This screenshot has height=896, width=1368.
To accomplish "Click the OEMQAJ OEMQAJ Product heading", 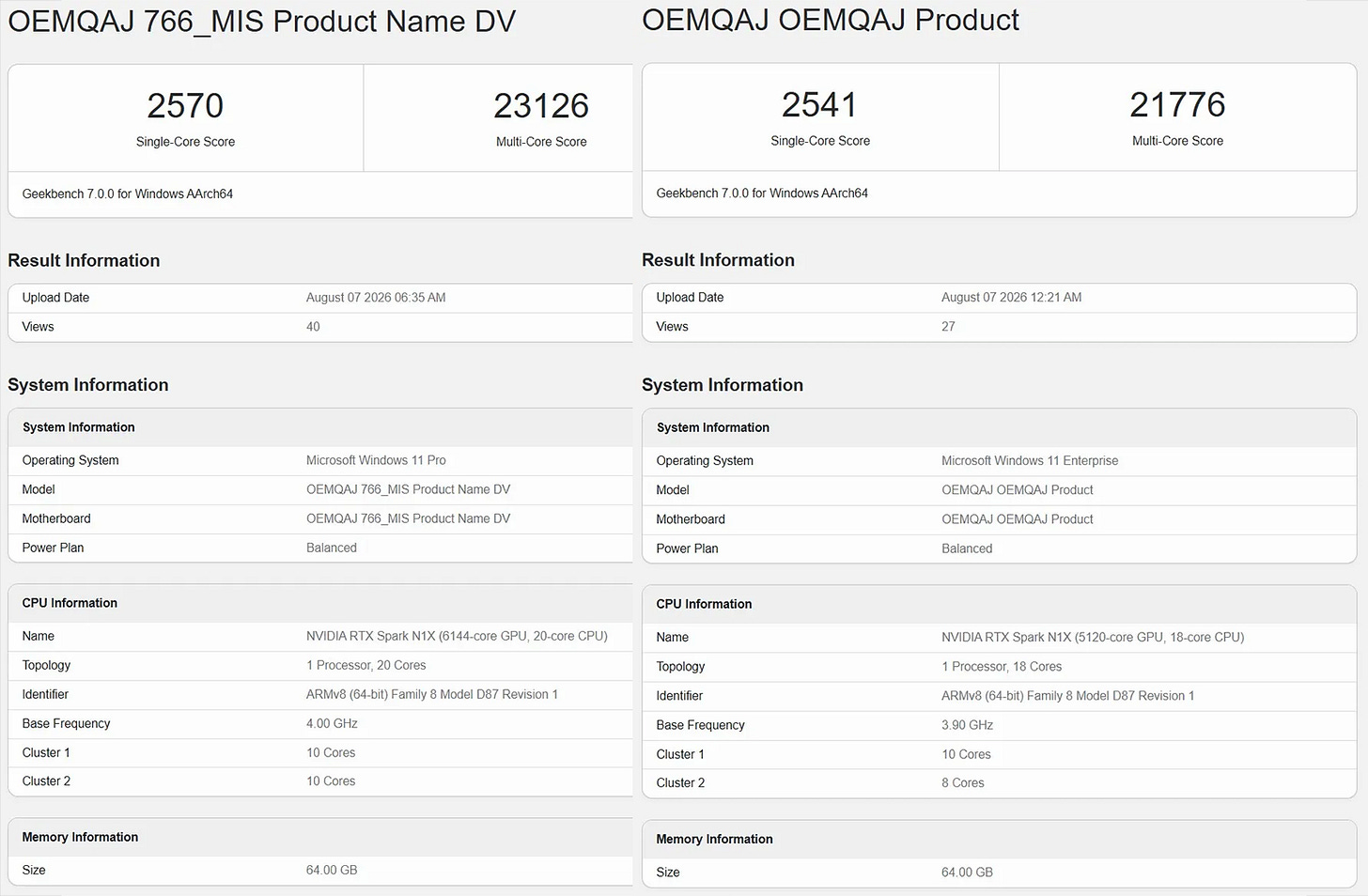I will 831,20.
